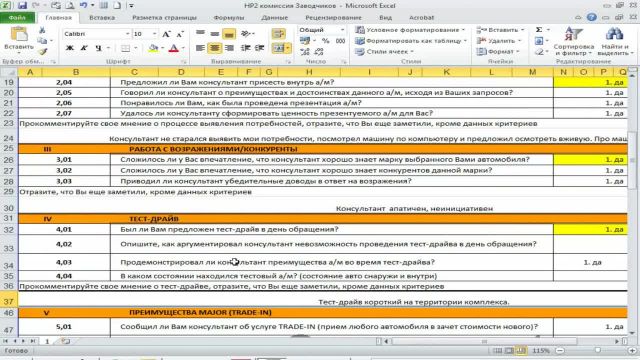Click the zoom slider handle
Viewport: 640px width, 360px height.
(x=598, y=351)
